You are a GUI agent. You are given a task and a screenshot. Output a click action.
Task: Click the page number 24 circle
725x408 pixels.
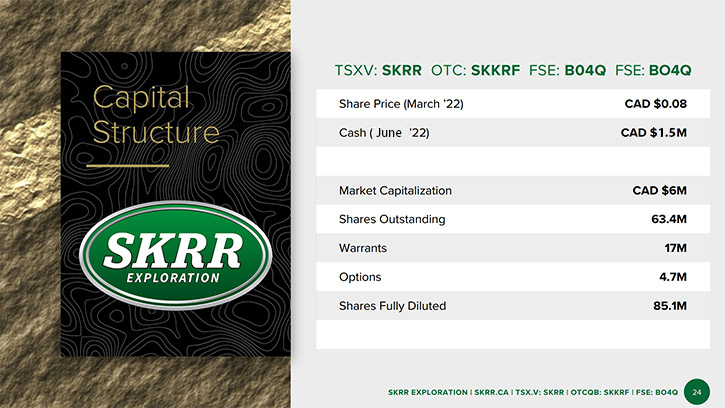point(696,392)
